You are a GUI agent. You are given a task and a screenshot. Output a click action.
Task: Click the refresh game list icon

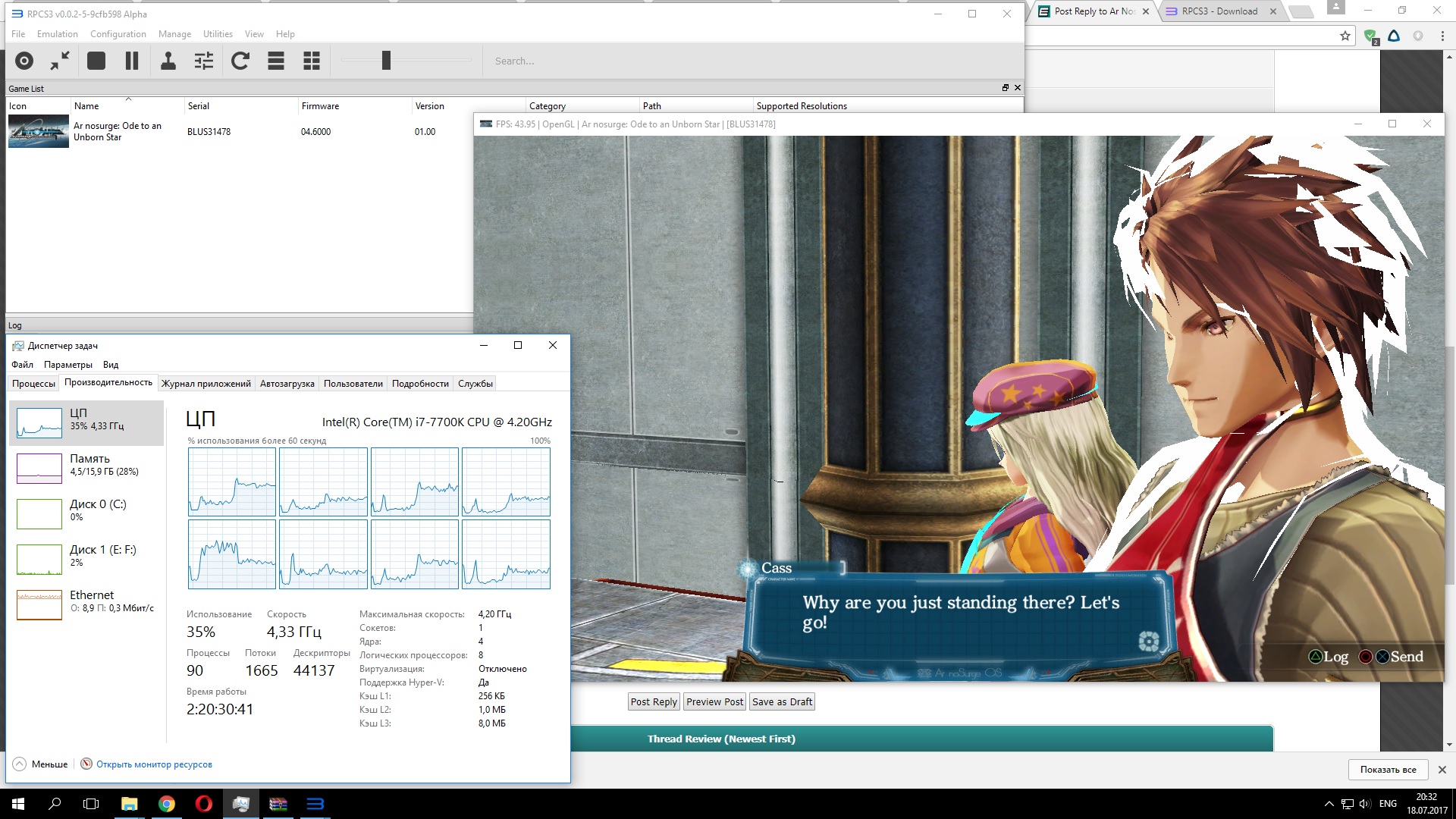click(240, 61)
